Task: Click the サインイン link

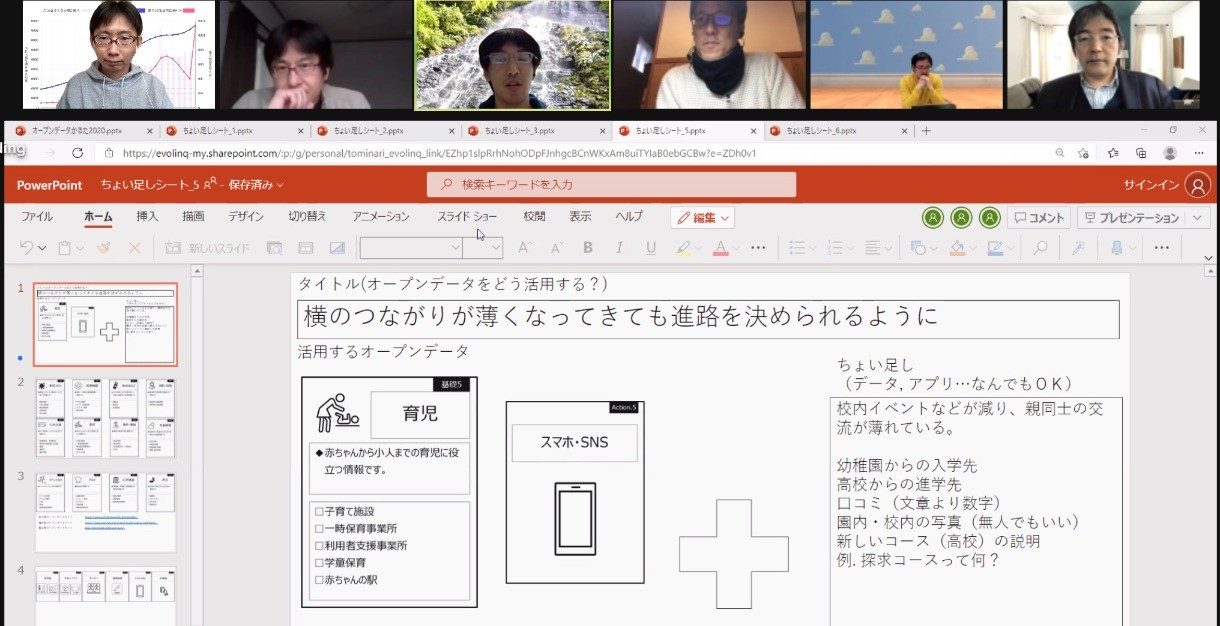Action: [1152, 185]
